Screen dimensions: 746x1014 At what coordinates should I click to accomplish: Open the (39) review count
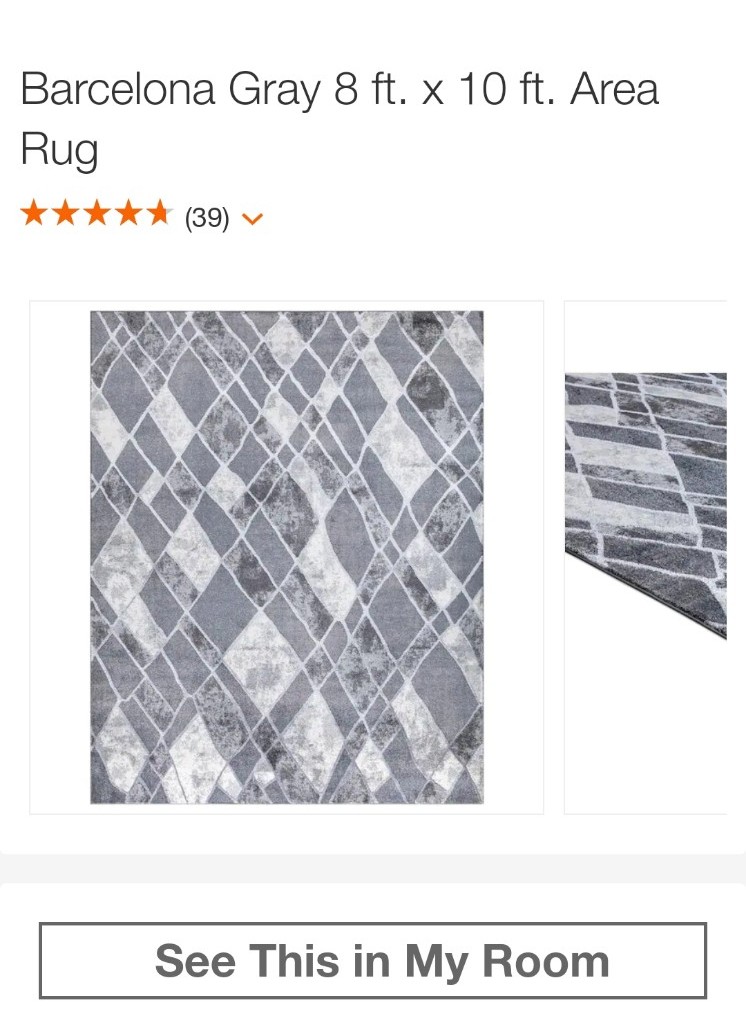(x=207, y=218)
